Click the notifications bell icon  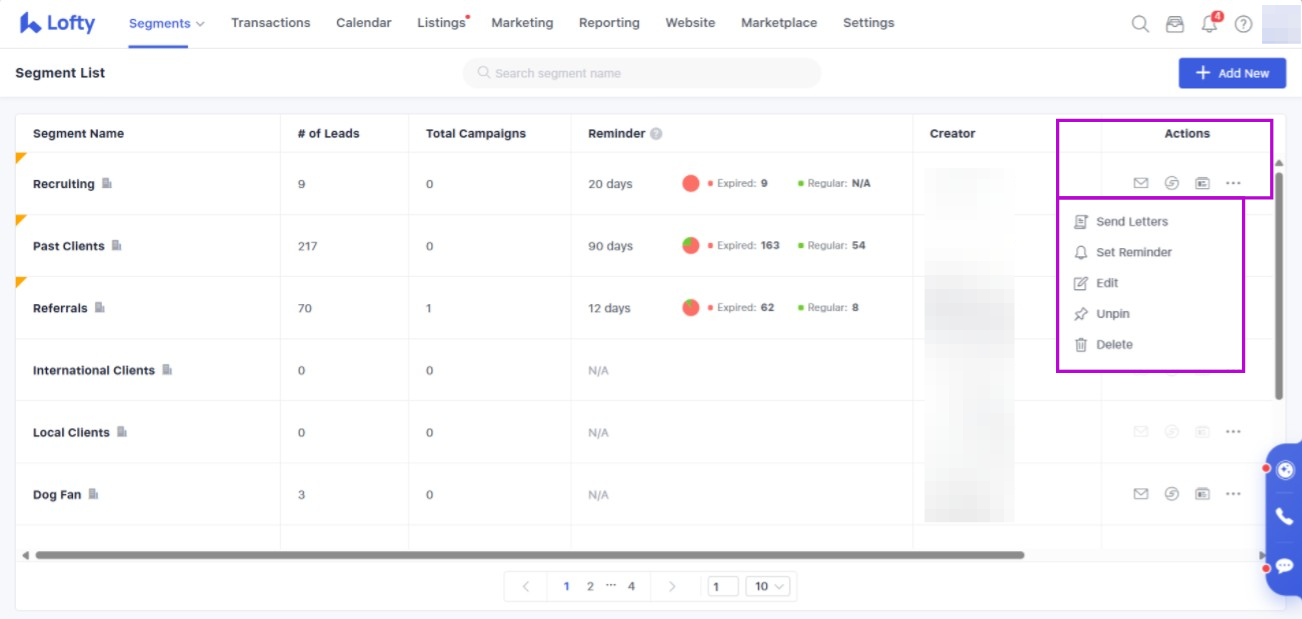1209,25
